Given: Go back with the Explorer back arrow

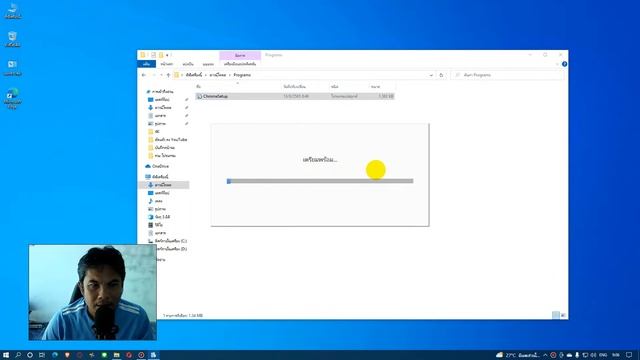Looking at the screenshot, I should point(144,75).
